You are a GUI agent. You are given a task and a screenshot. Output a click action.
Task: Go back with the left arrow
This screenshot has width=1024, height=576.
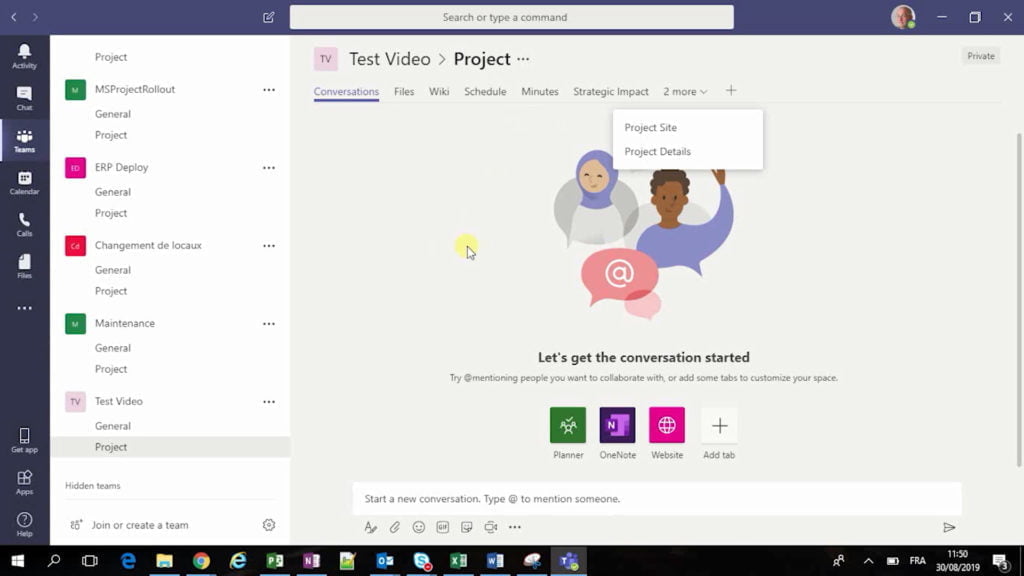pos(14,17)
